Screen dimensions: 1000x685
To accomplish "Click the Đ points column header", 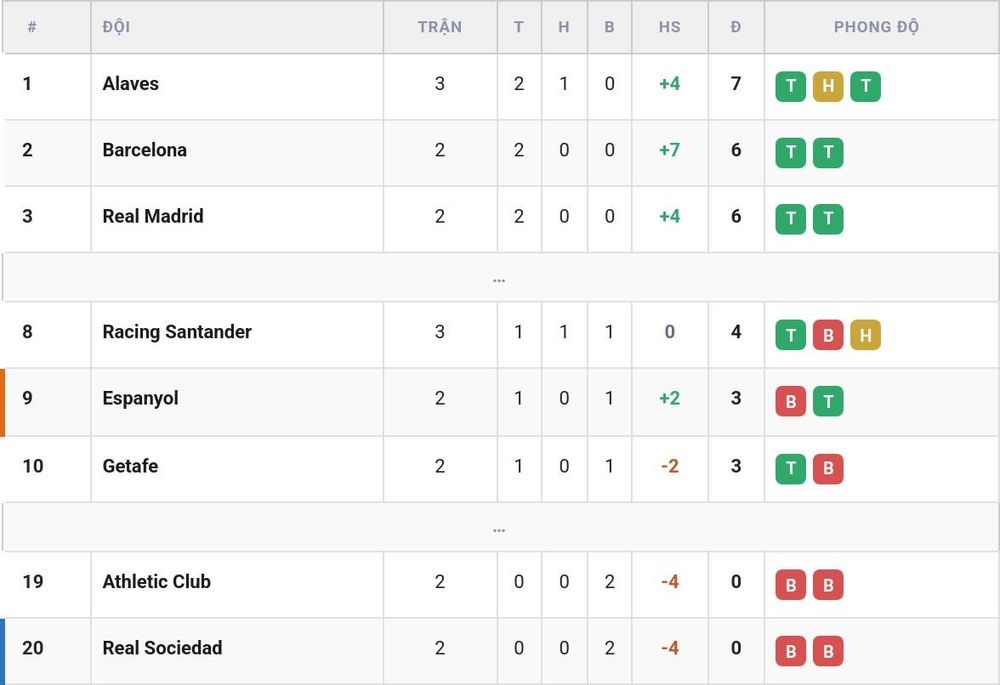I will [x=736, y=27].
